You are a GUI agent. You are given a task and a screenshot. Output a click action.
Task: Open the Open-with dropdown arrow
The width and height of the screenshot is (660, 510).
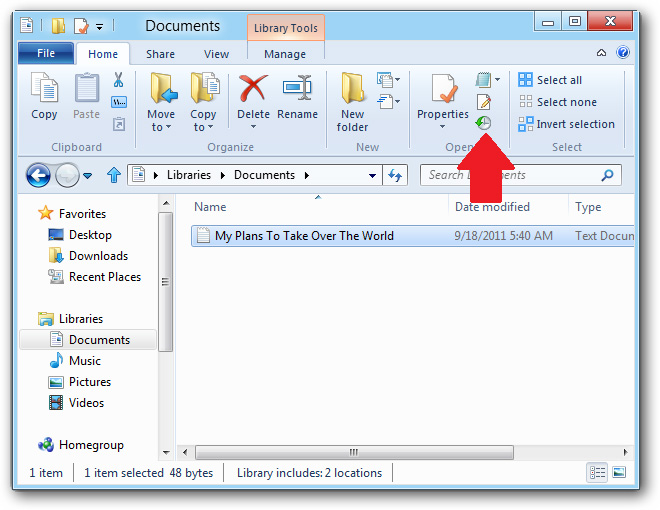(x=498, y=80)
